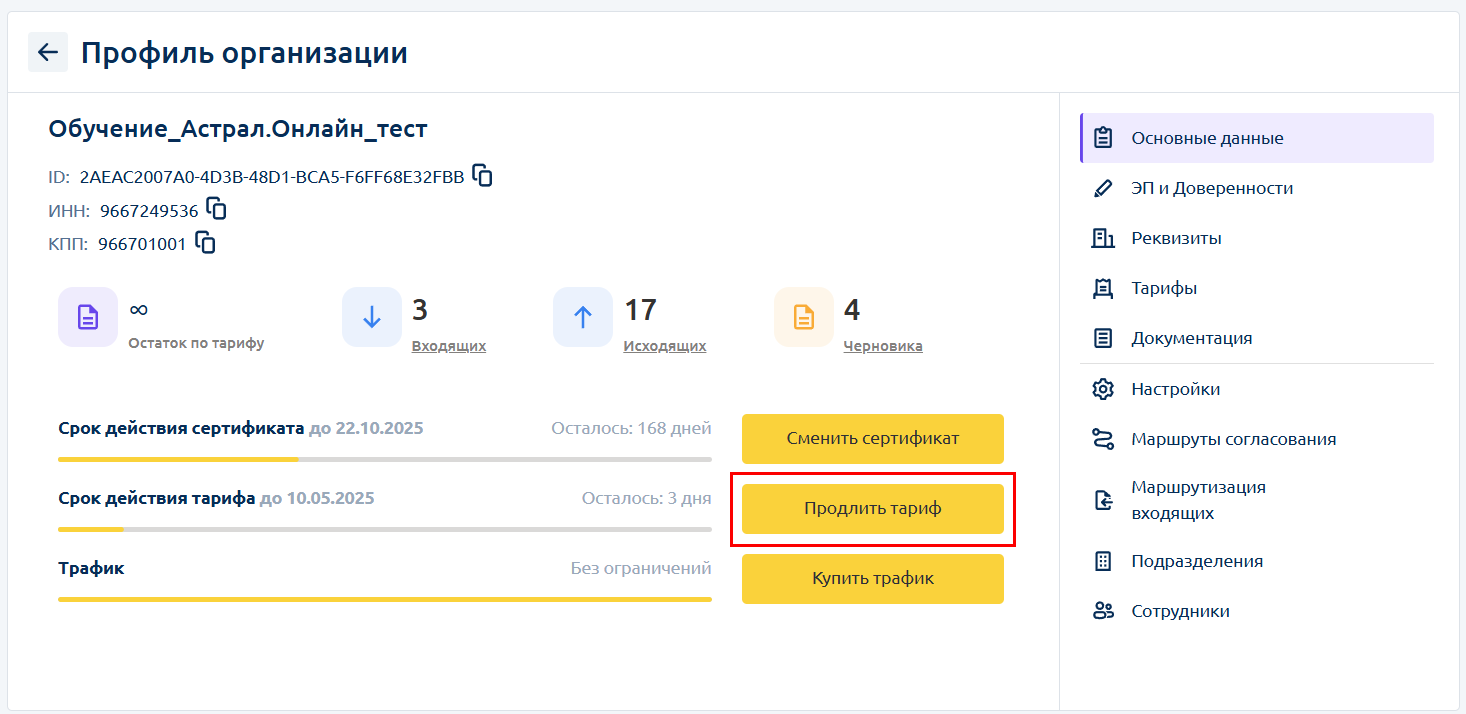Click the pen icon beside ЭП и Доверенности
Screen dimensions: 1466x714
click(x=1103, y=188)
